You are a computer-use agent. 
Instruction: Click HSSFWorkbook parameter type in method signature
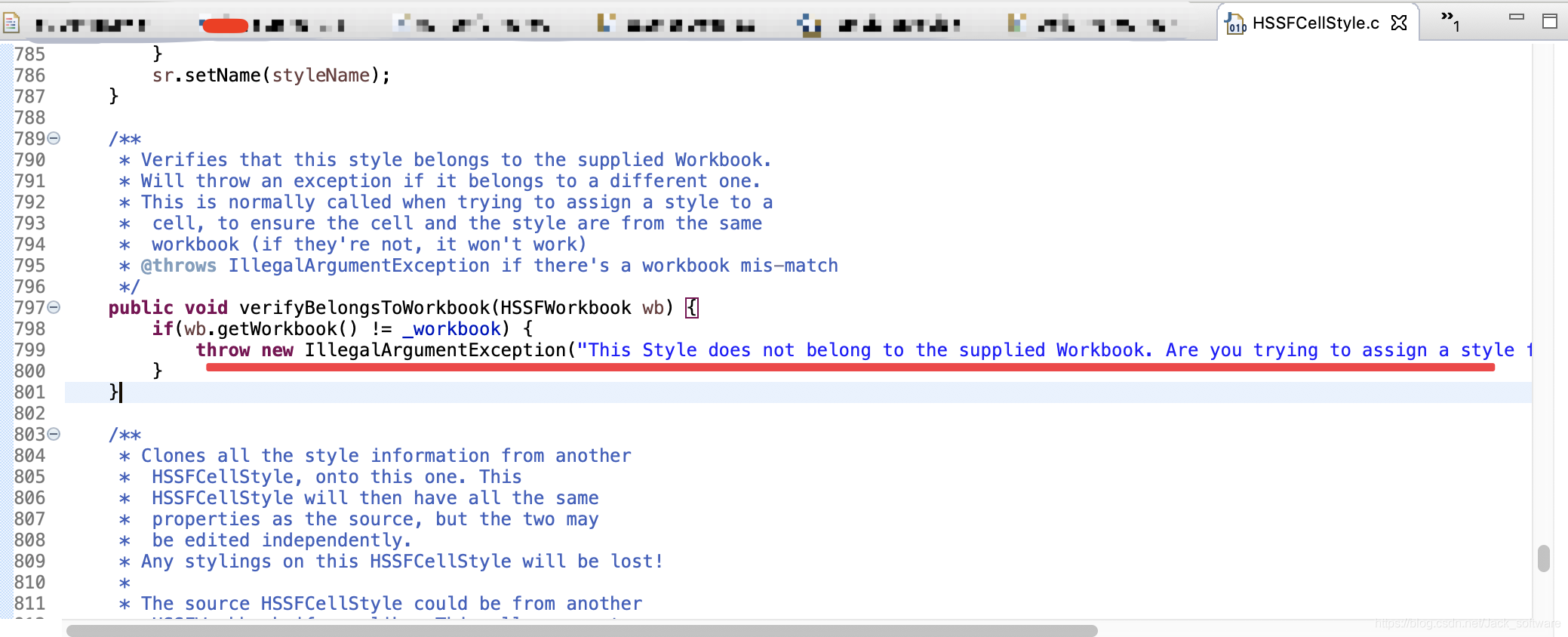click(x=566, y=308)
